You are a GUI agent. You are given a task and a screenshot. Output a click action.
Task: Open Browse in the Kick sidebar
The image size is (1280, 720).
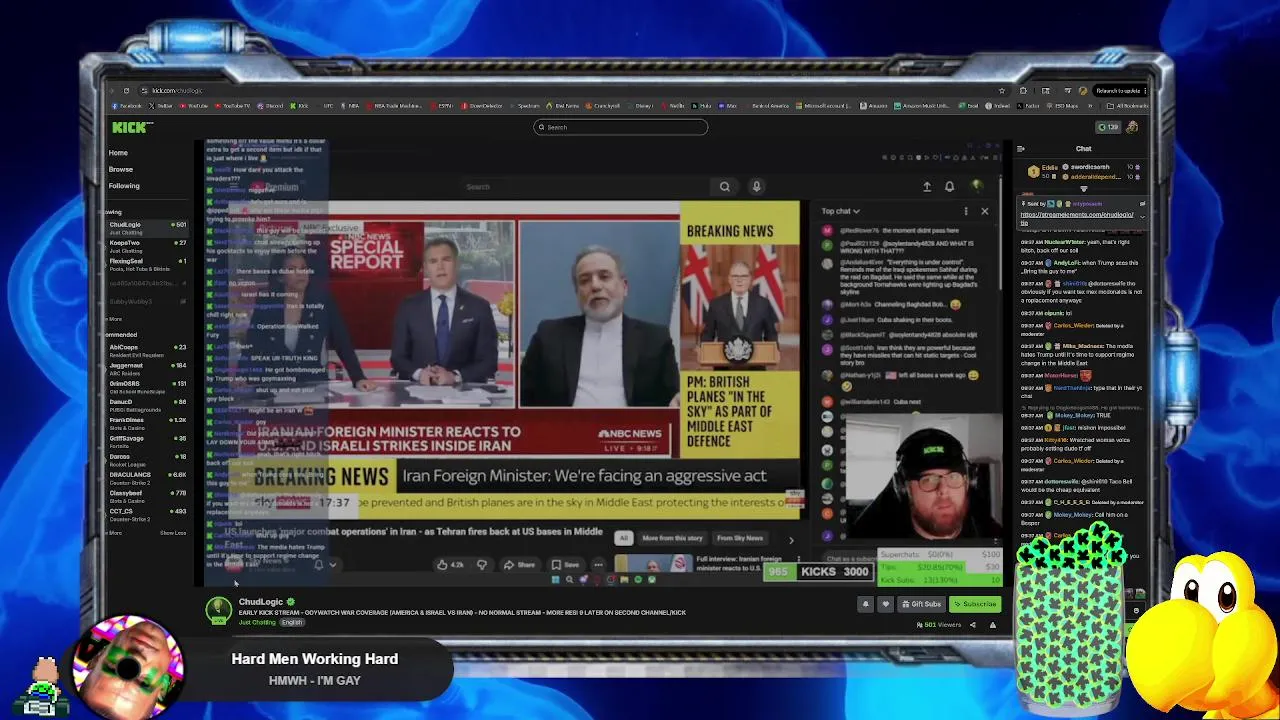pyautogui.click(x=120, y=169)
